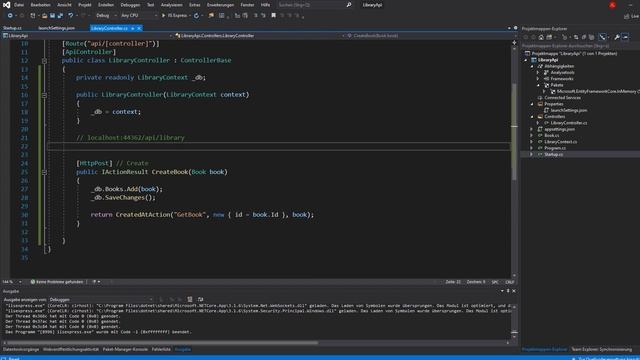Open the LibraryApi project navigation dropdown

pos(87,36)
